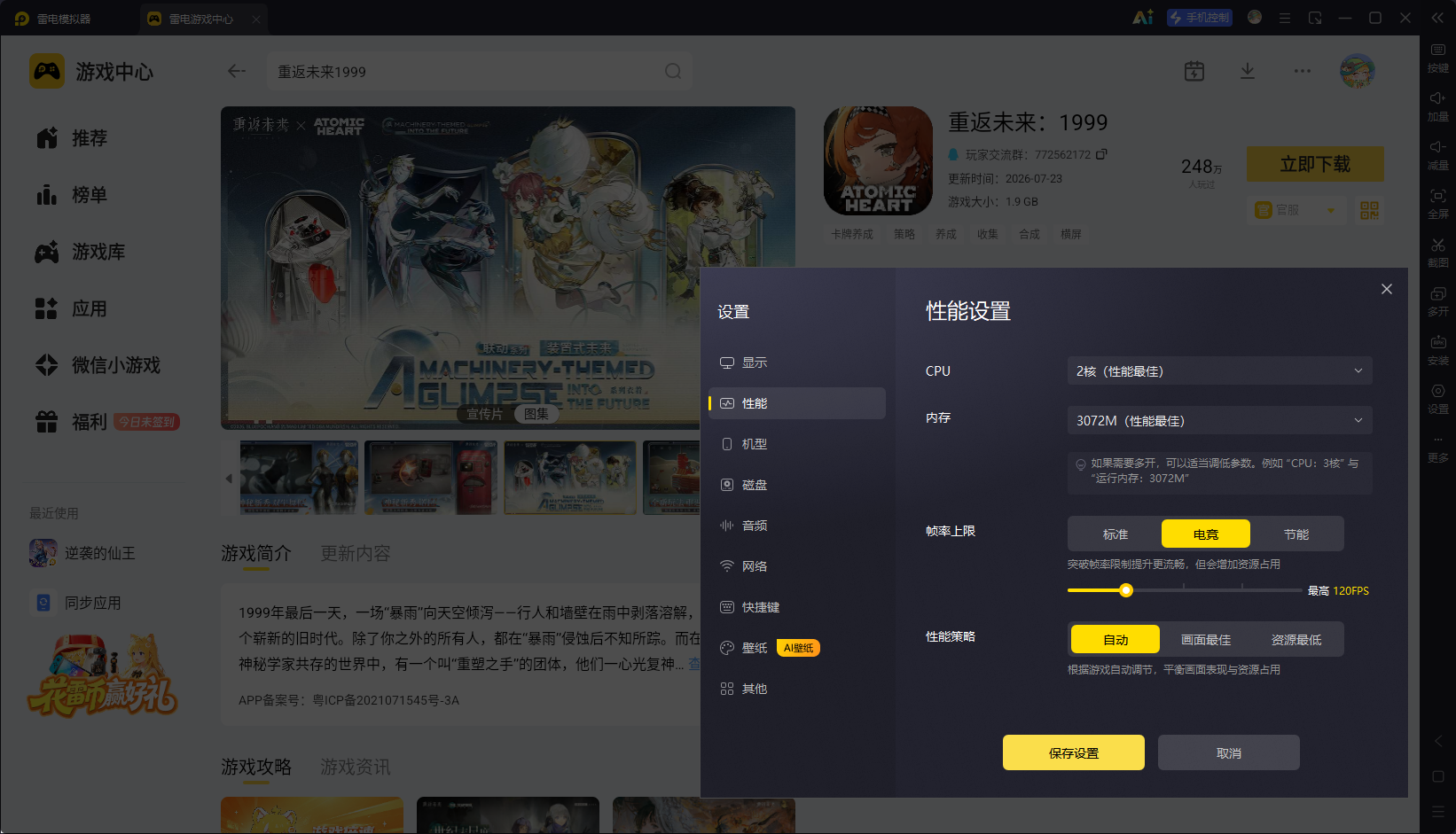Click the 图集 gallery button on the banner
1456x834 pixels.
tap(536, 414)
